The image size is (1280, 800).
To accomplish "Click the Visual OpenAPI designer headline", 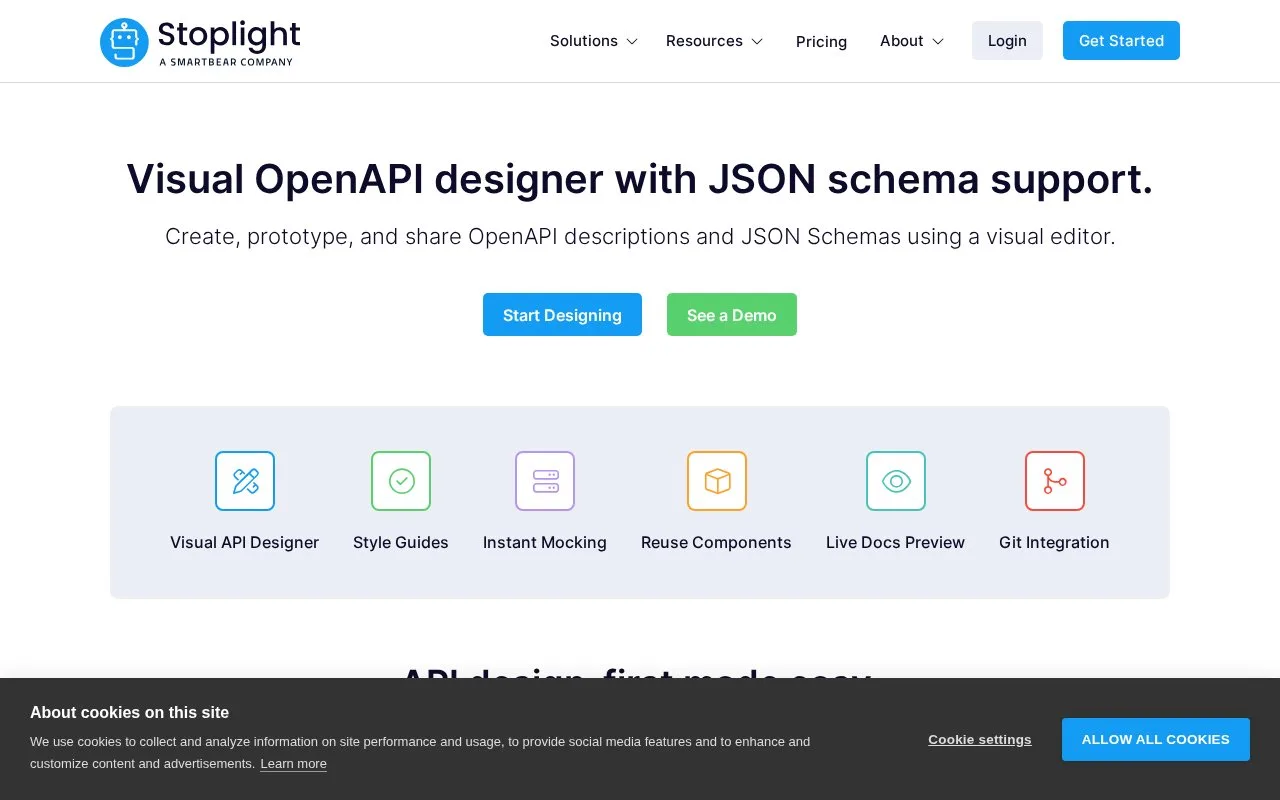I will pos(640,179).
